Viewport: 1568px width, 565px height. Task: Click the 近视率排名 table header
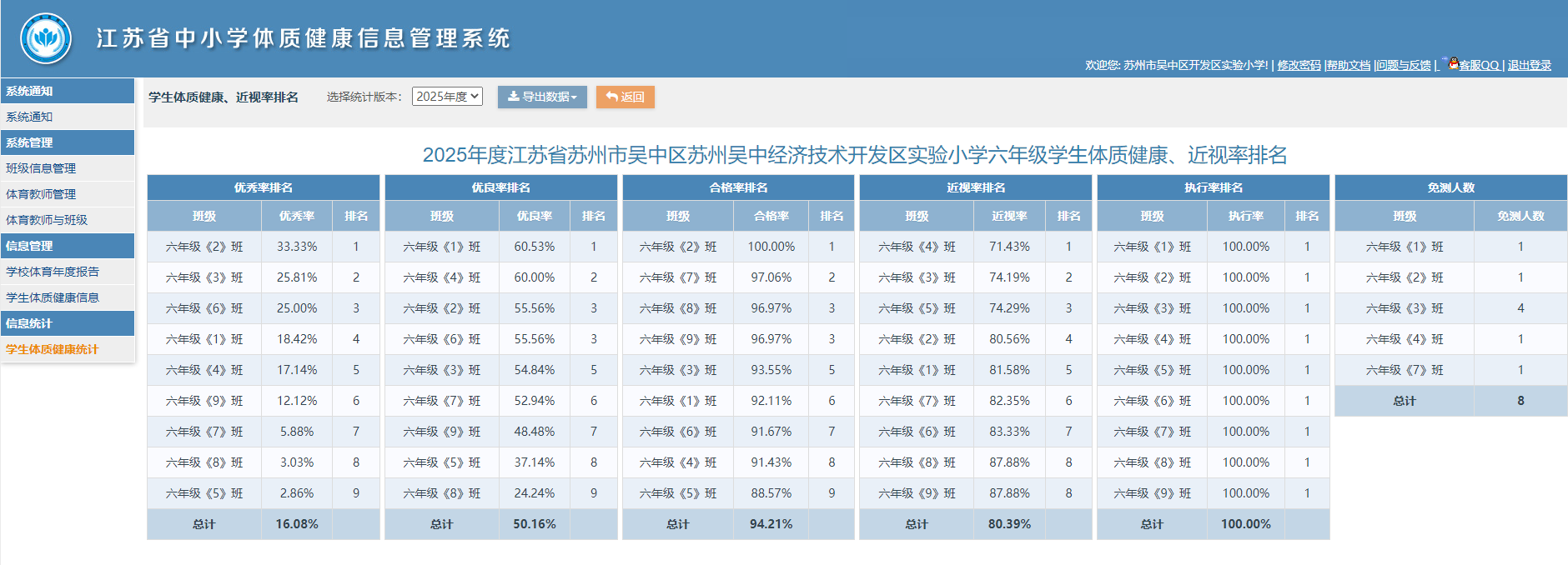[x=975, y=187]
